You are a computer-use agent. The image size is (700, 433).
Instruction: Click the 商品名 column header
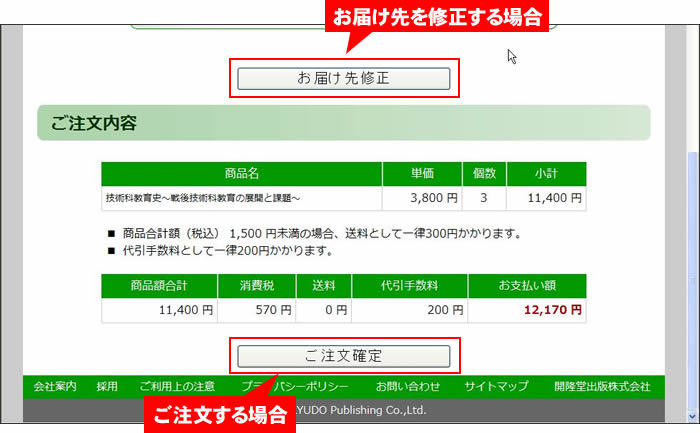(x=242, y=174)
